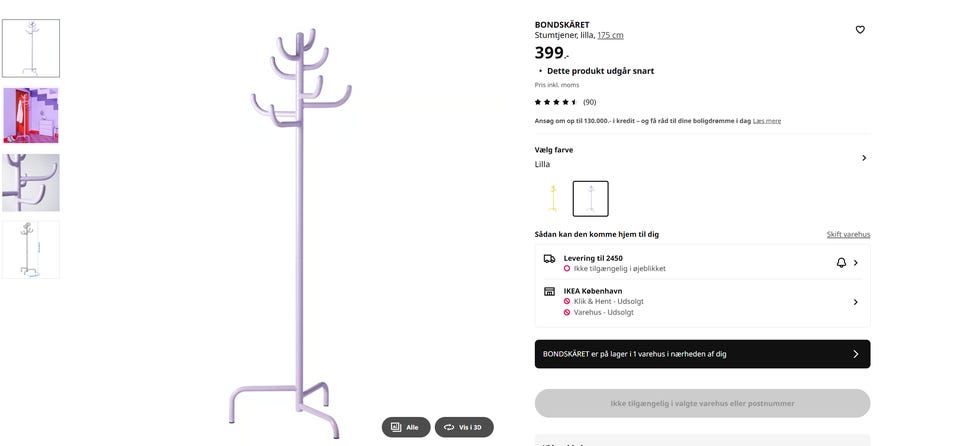The width and height of the screenshot is (960, 446).
Task: Click the delivery truck icon
Action: click(549, 258)
